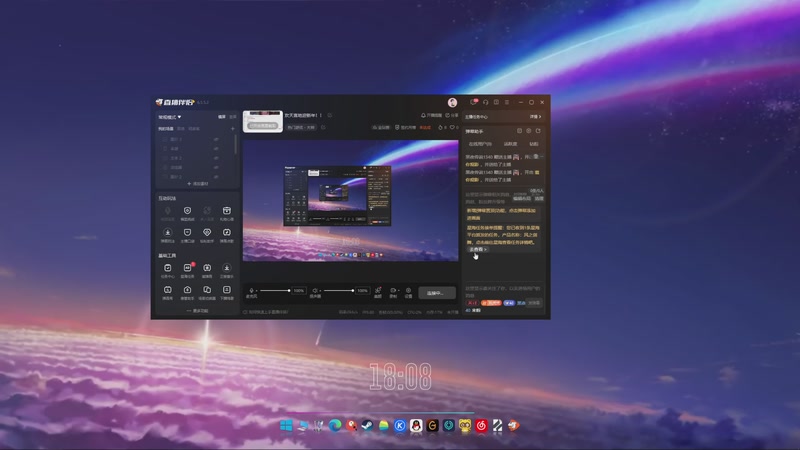
Task: Open the dropdown arrow next to record icon
Action: click(398, 291)
